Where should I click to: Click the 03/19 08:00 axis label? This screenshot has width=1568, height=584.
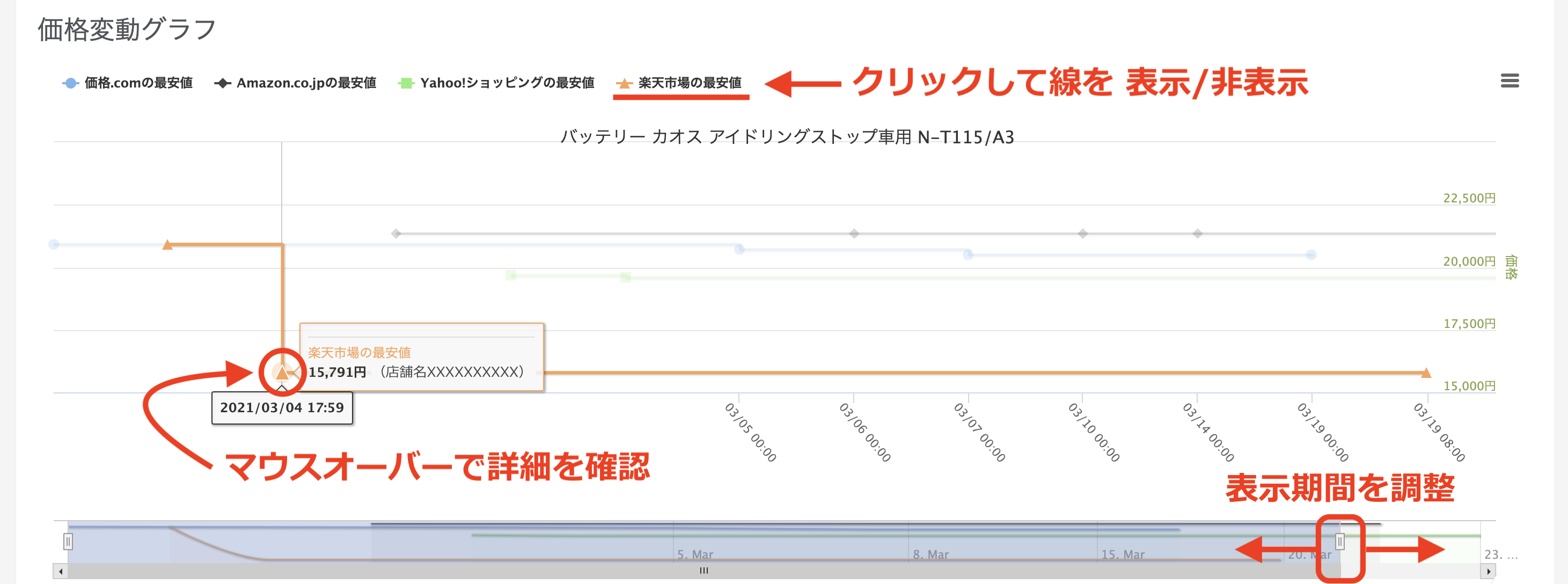(1439, 432)
